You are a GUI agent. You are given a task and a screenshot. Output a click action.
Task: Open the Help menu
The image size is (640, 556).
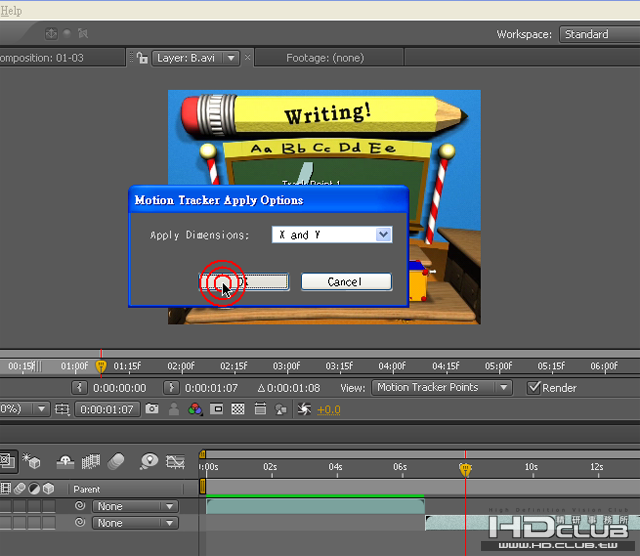[11, 11]
